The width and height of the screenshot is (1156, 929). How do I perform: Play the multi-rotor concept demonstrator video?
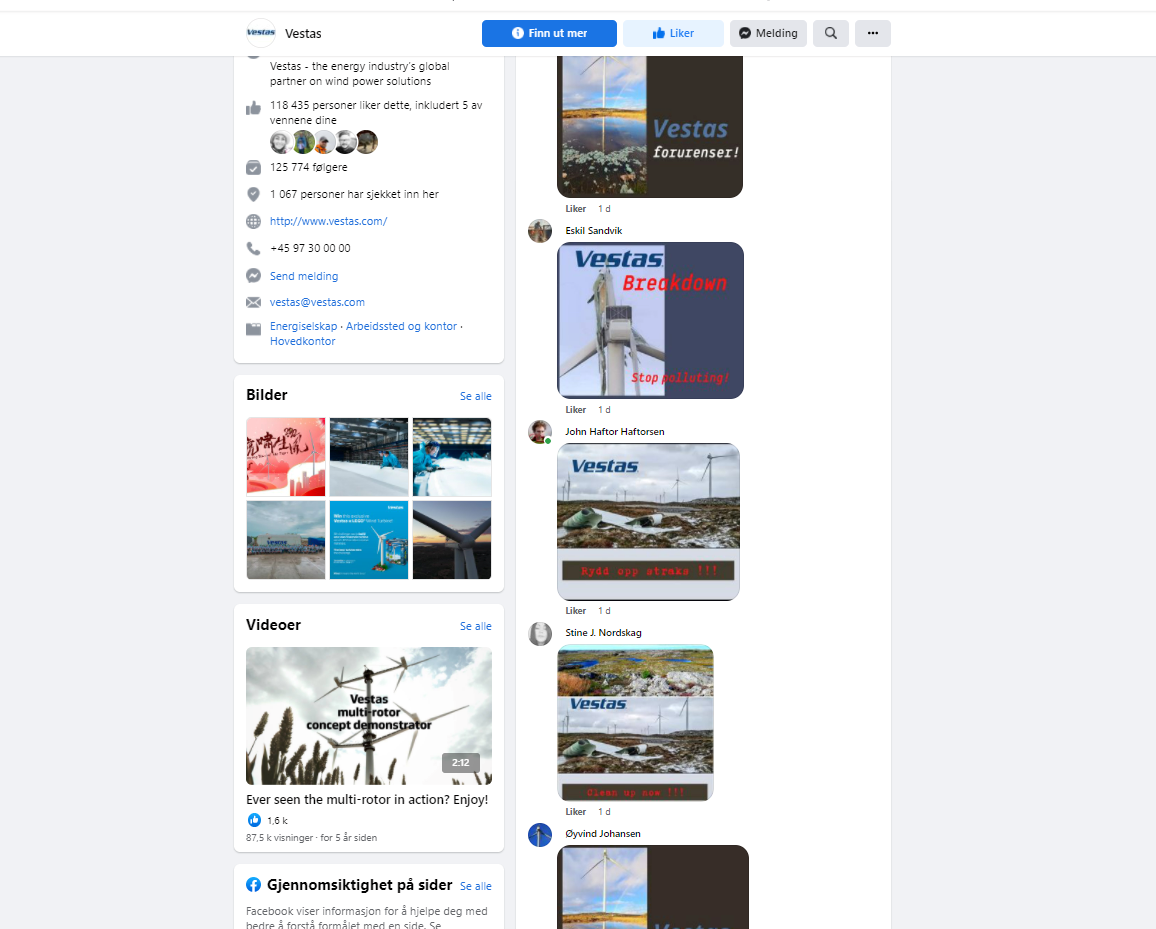pos(368,715)
